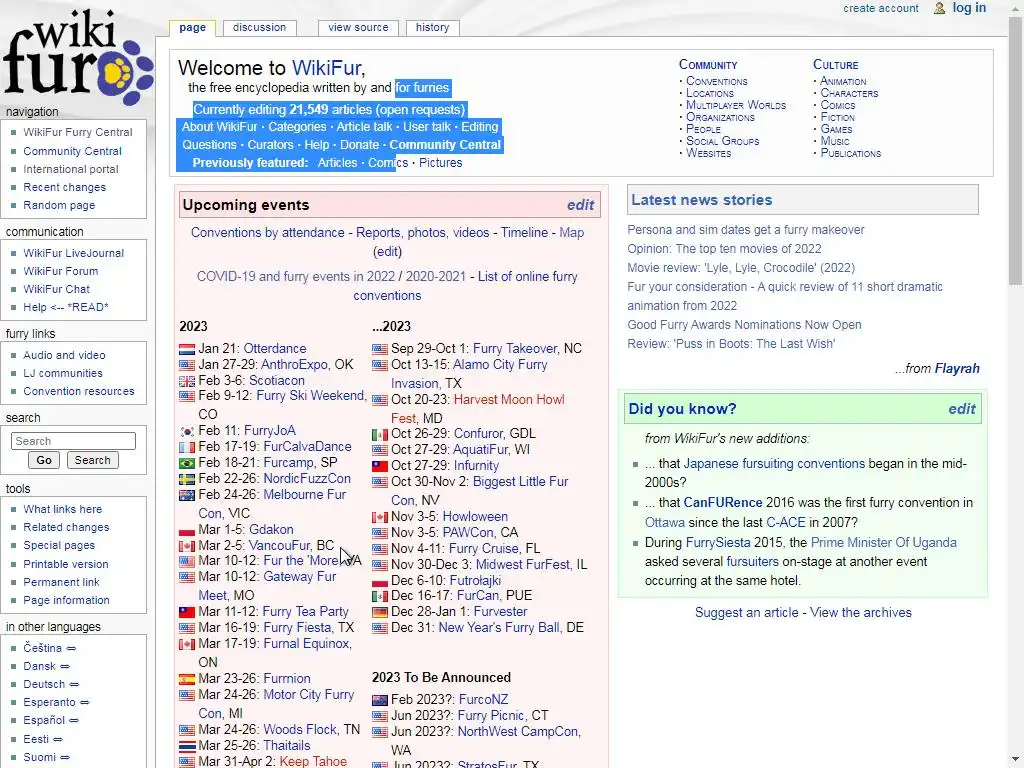The image size is (1024, 768).
Task: Click the user icon beside log in
Action: pos(939,8)
